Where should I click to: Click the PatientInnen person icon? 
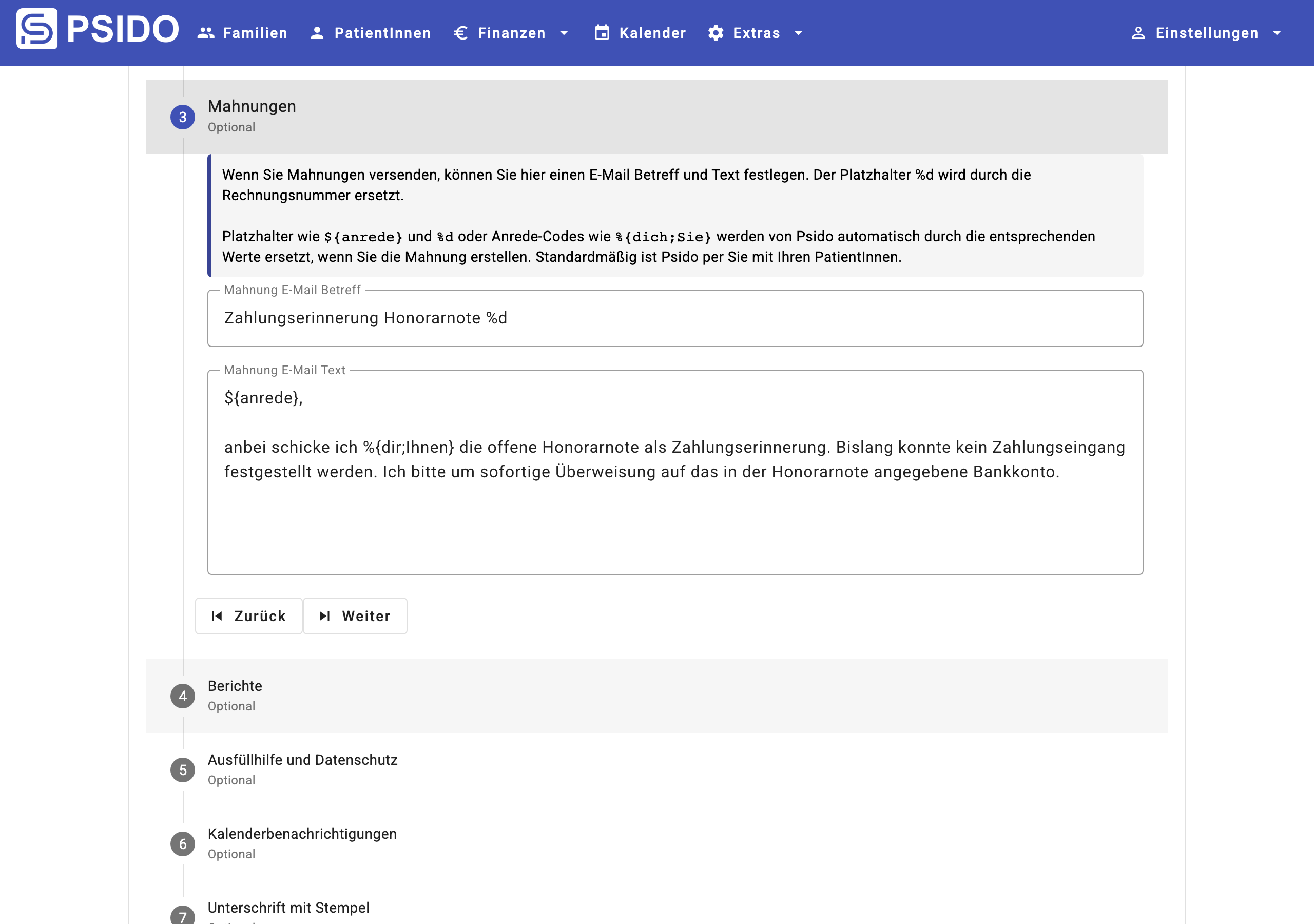pos(317,33)
